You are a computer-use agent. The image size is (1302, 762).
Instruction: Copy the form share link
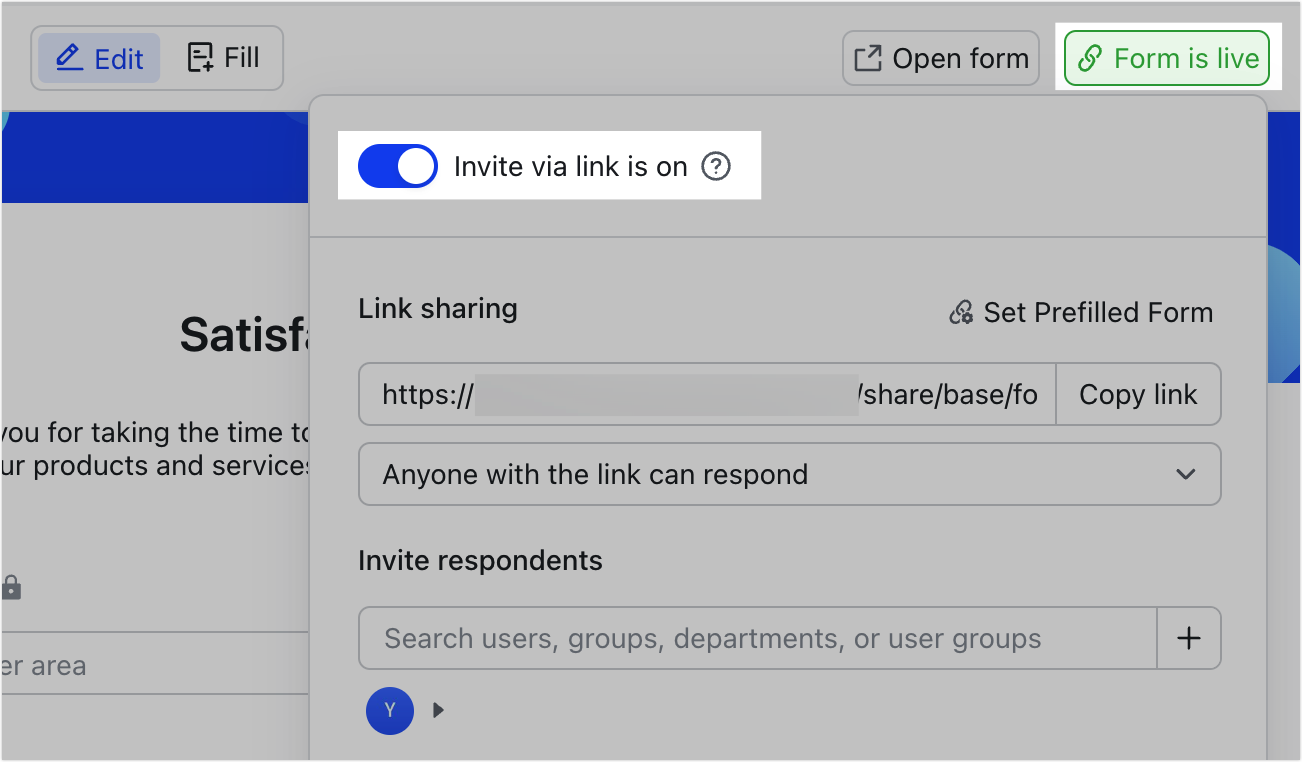pos(1138,394)
